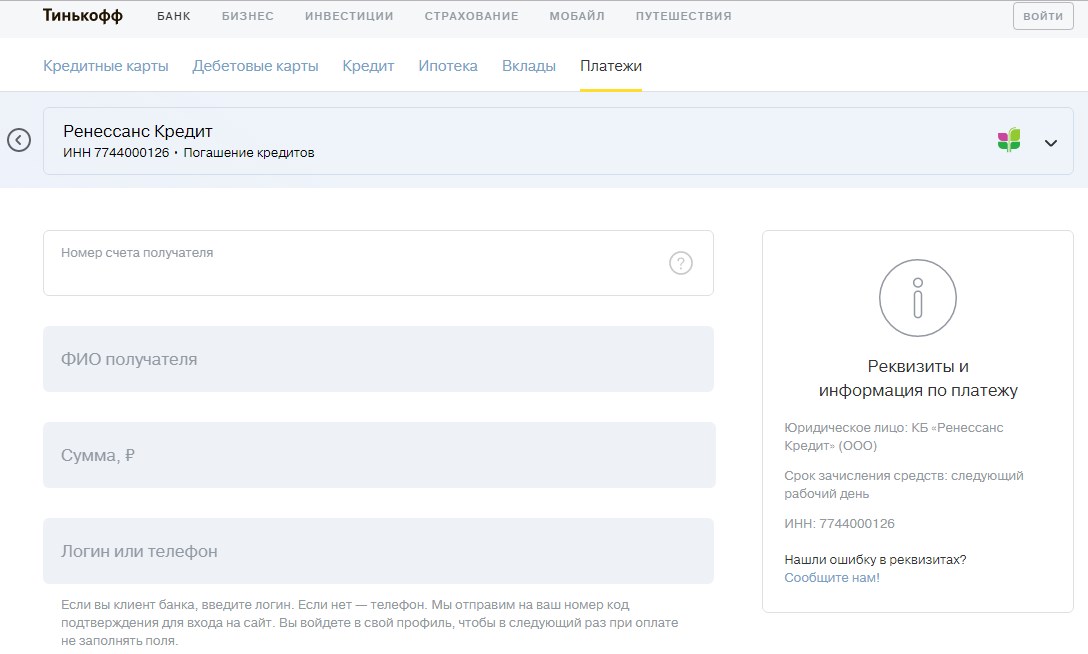Select Страхование in top navigation
The height and width of the screenshot is (654, 1088).
pyautogui.click(x=471, y=16)
